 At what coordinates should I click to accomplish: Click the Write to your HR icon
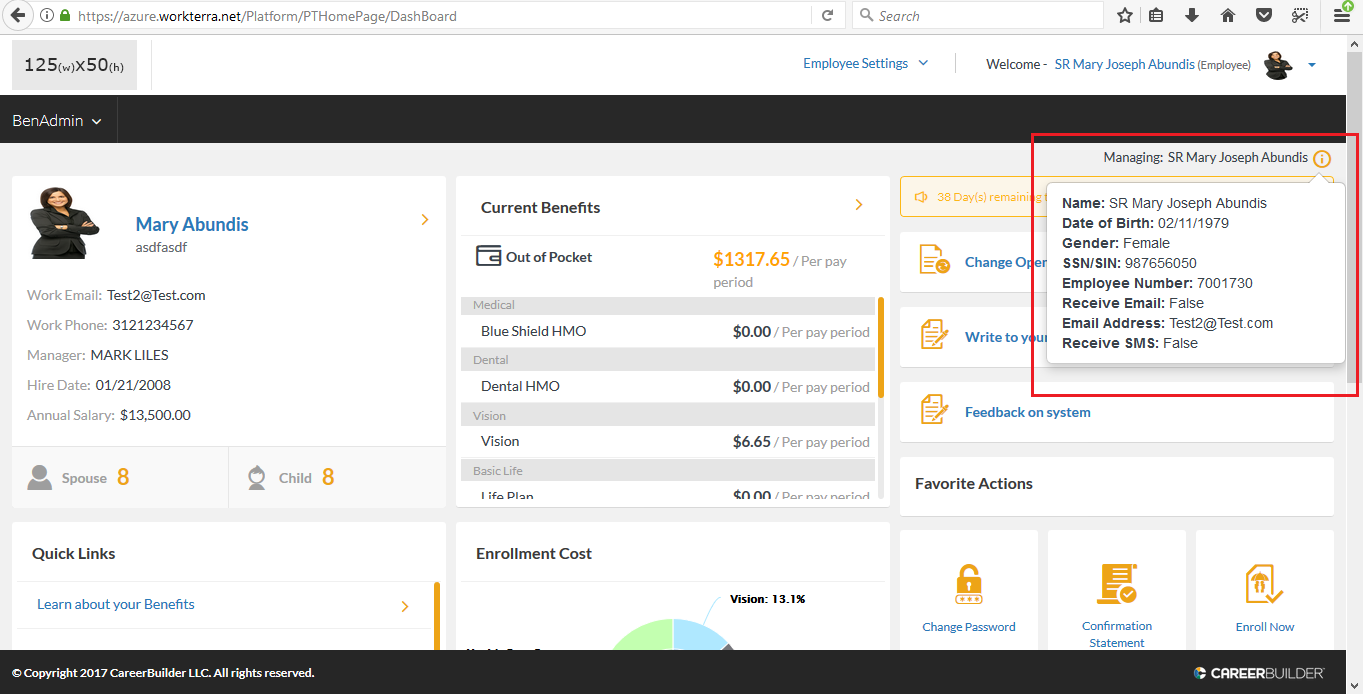(x=934, y=335)
